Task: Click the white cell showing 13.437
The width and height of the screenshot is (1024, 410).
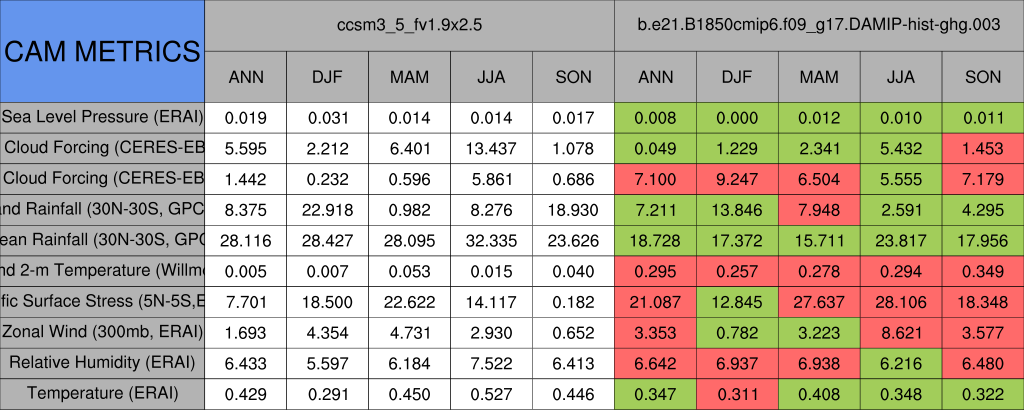Action: 491,148
